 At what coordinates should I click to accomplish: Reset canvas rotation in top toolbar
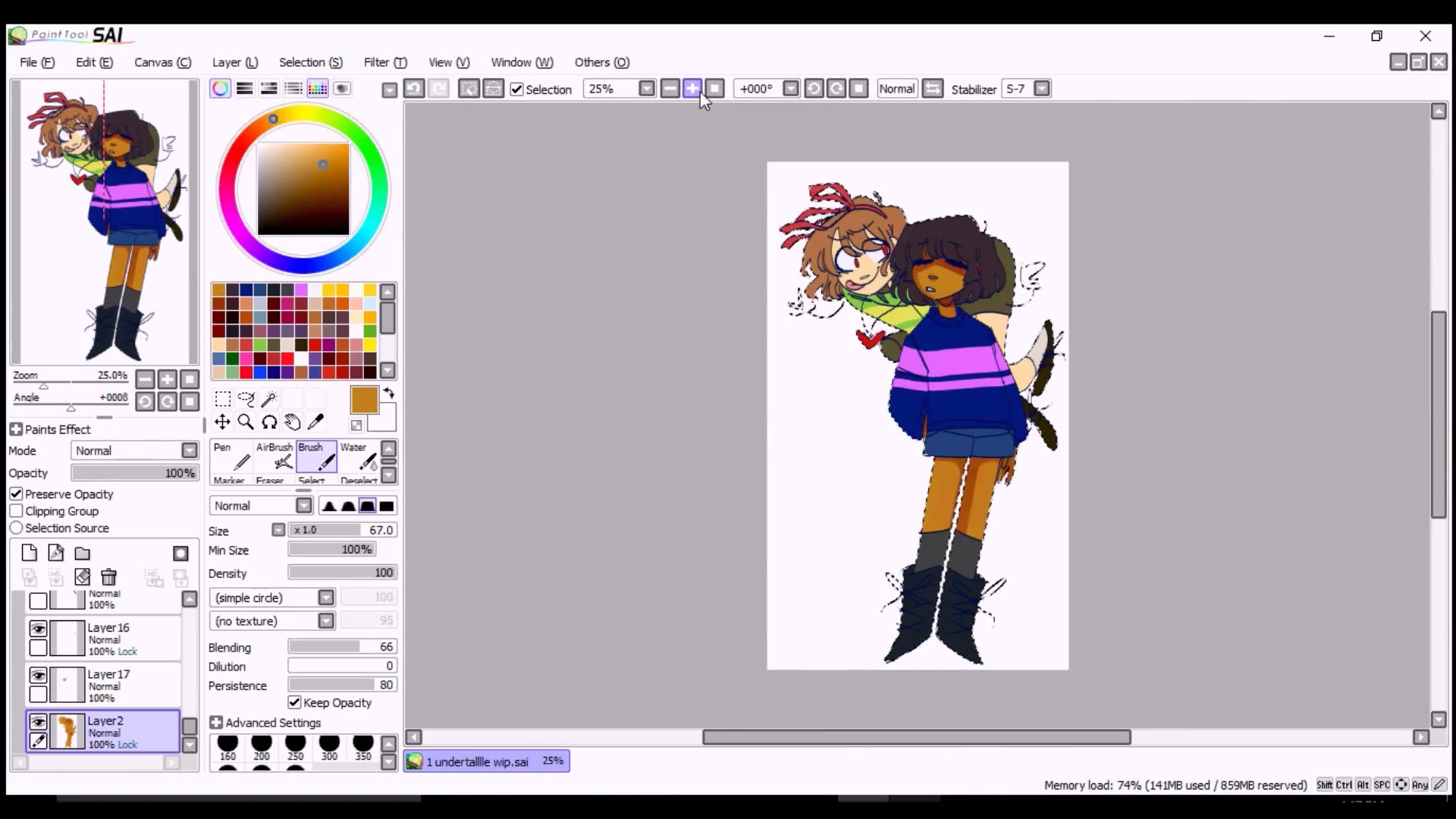coord(858,89)
